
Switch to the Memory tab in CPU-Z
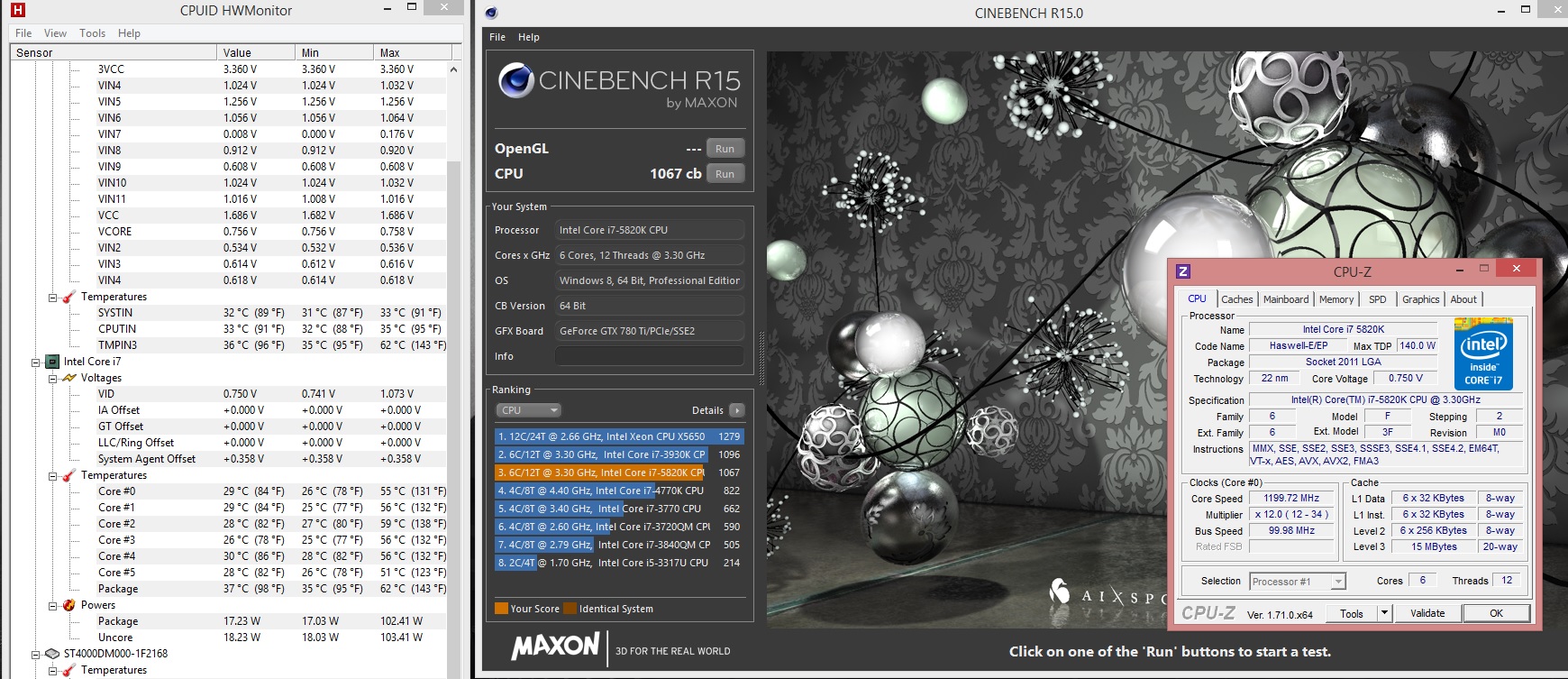click(1336, 299)
